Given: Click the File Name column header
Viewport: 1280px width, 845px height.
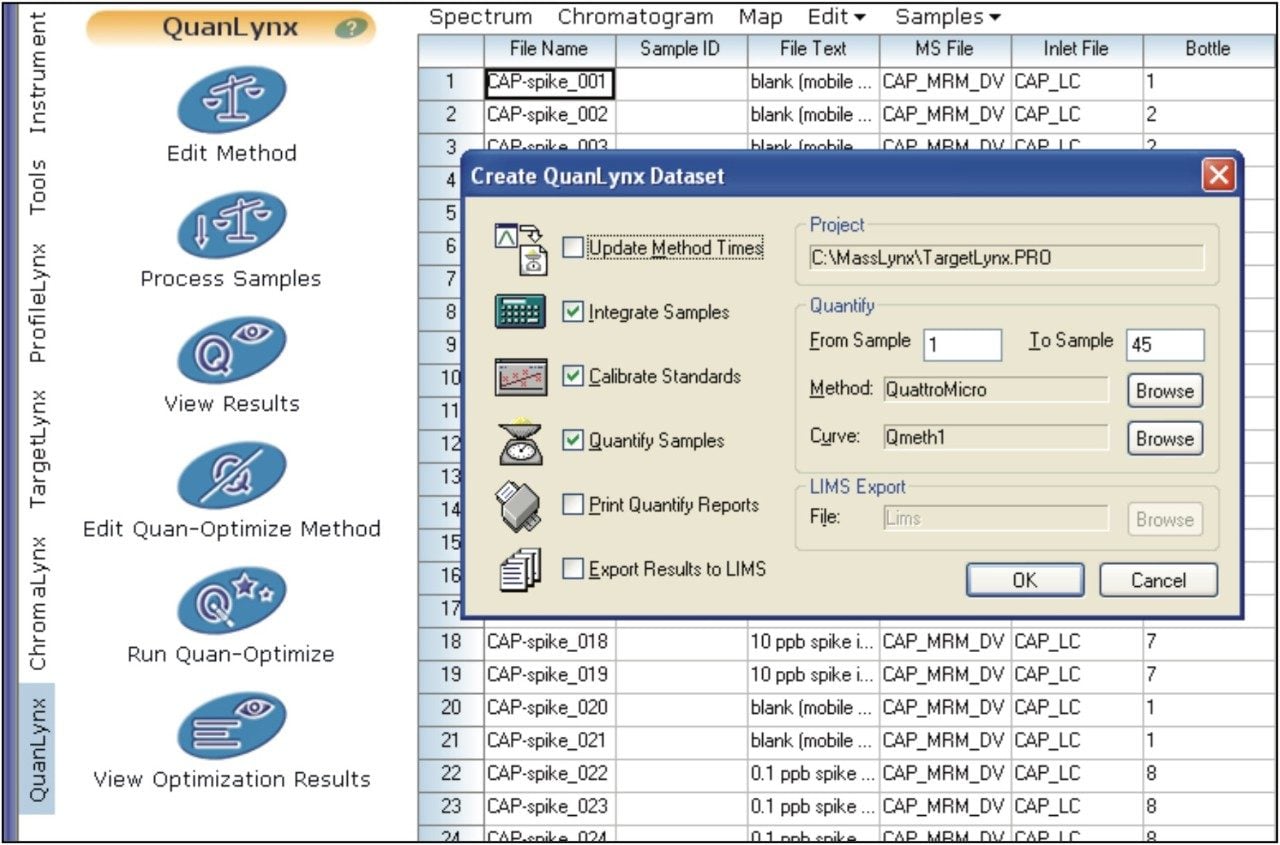Looking at the screenshot, I should coord(549,49).
